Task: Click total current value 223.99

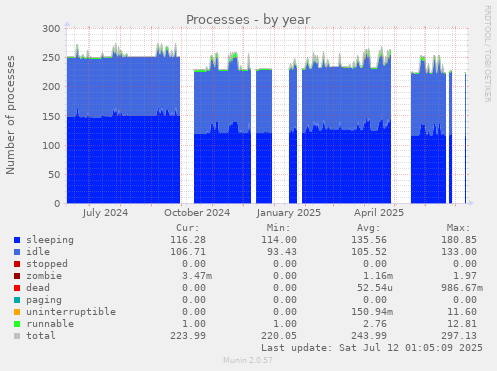Action: tap(188, 336)
